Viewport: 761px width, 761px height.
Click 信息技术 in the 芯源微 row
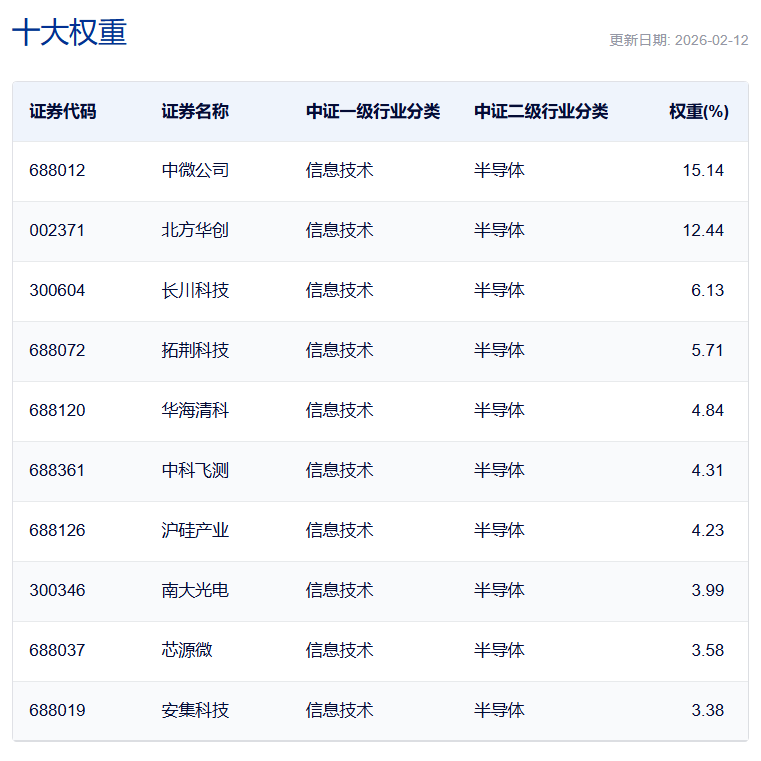point(339,650)
